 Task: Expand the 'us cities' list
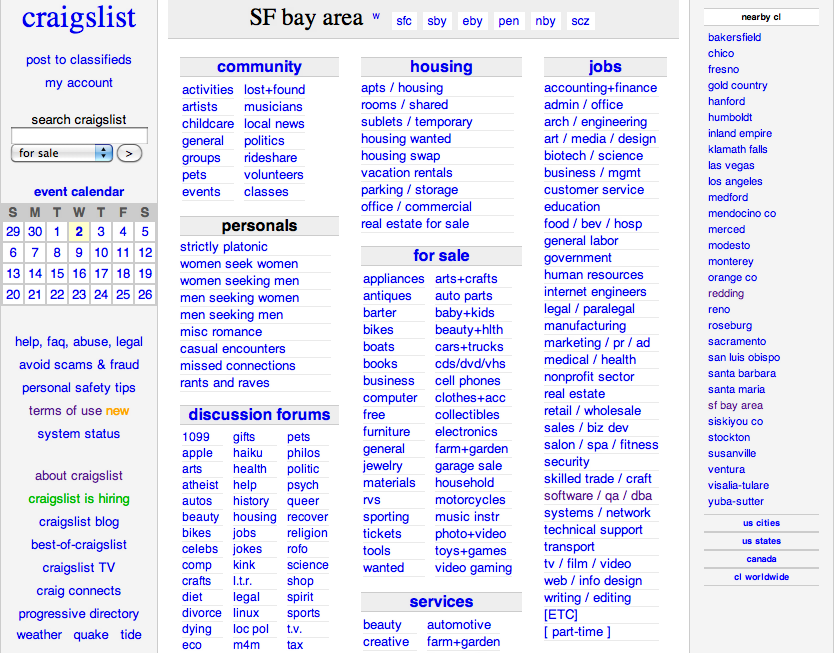[x=761, y=523]
